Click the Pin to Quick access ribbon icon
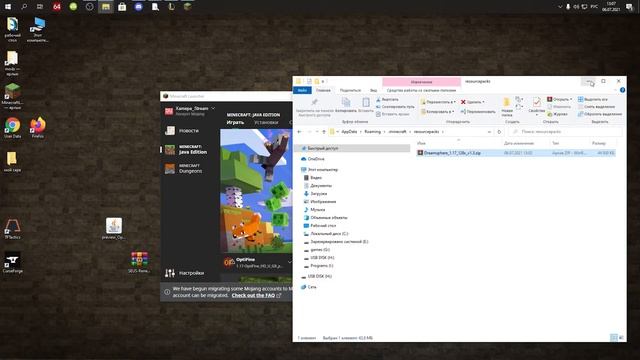Image resolution: width=640 pixels, height=360 pixels. click(x=314, y=107)
